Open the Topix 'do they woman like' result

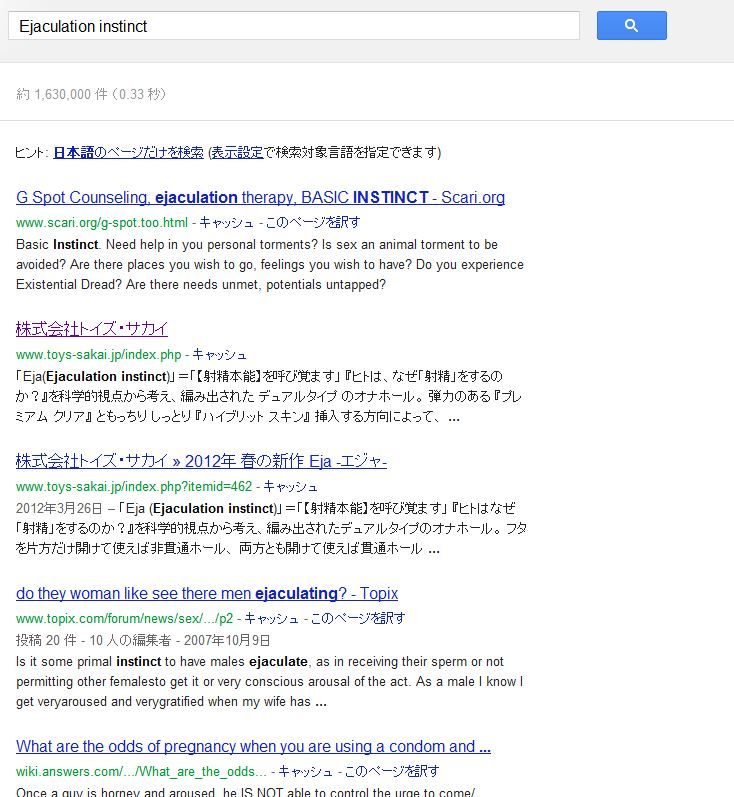(x=207, y=593)
